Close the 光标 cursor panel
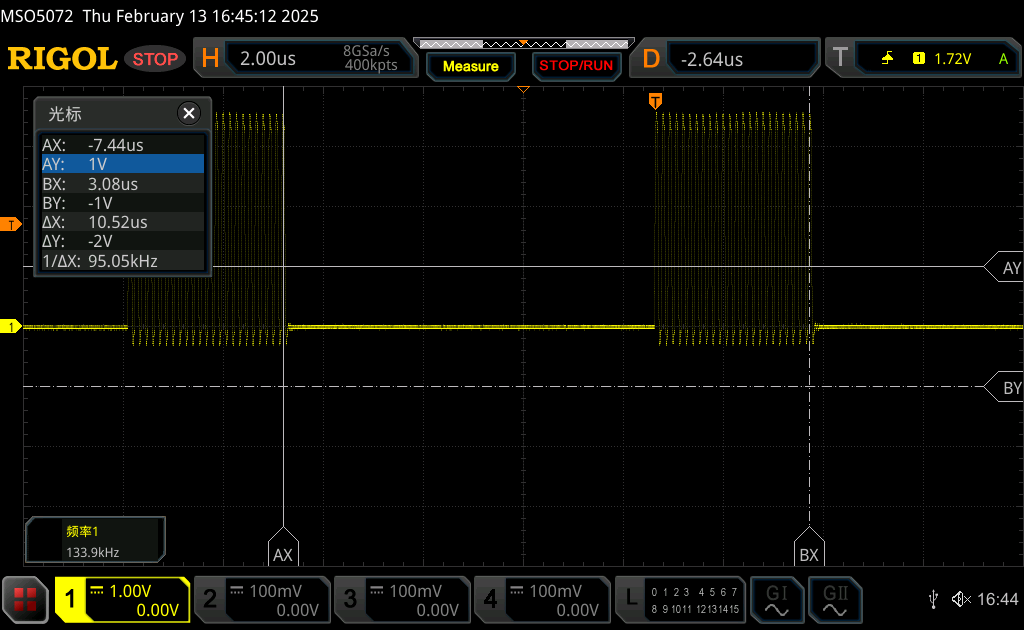The height and width of the screenshot is (630, 1024). [x=188, y=114]
